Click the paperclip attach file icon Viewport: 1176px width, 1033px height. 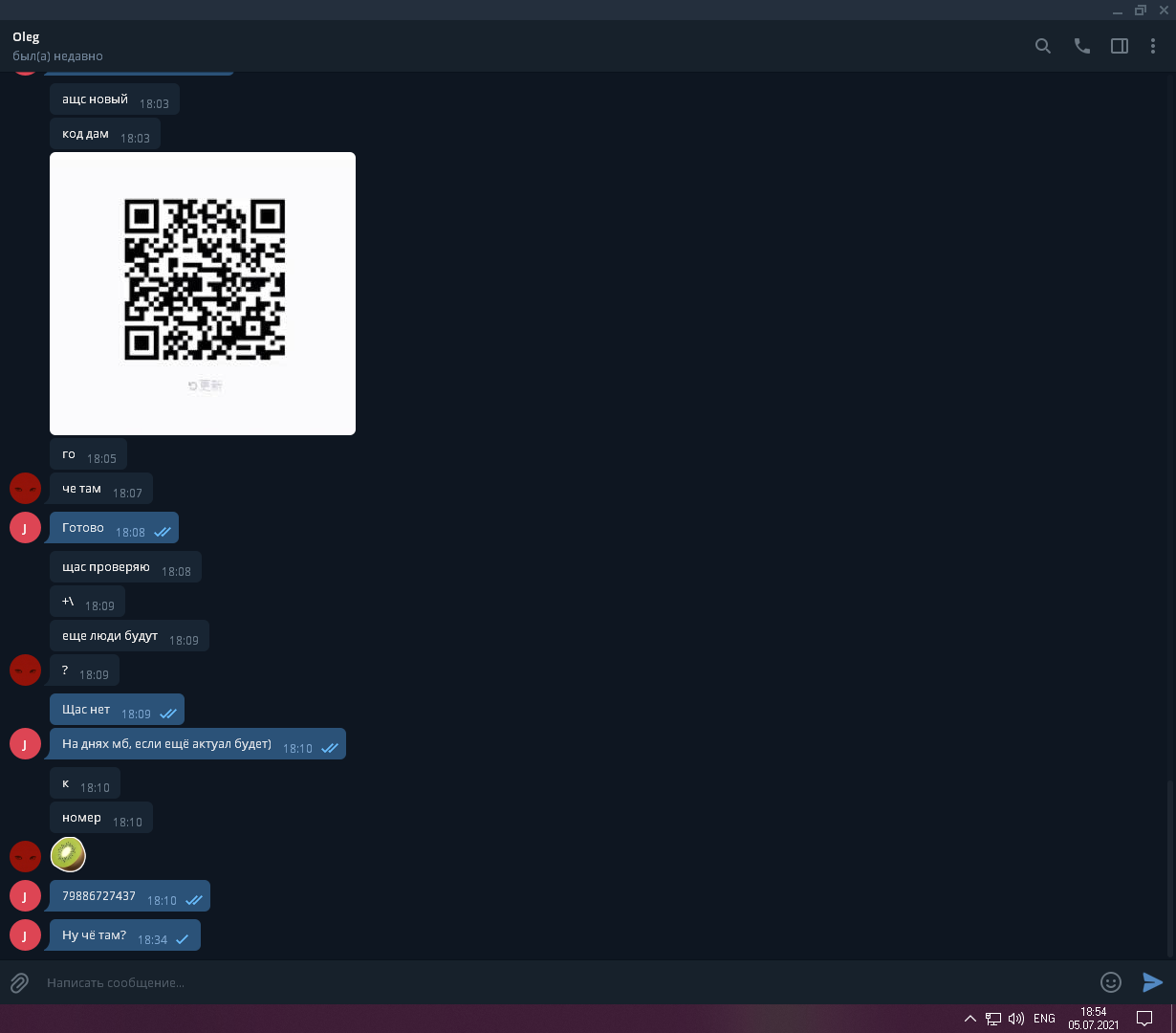19,982
